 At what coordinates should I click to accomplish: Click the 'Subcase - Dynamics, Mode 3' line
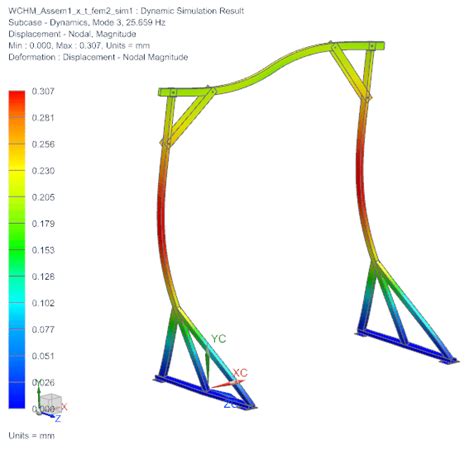click(x=87, y=23)
